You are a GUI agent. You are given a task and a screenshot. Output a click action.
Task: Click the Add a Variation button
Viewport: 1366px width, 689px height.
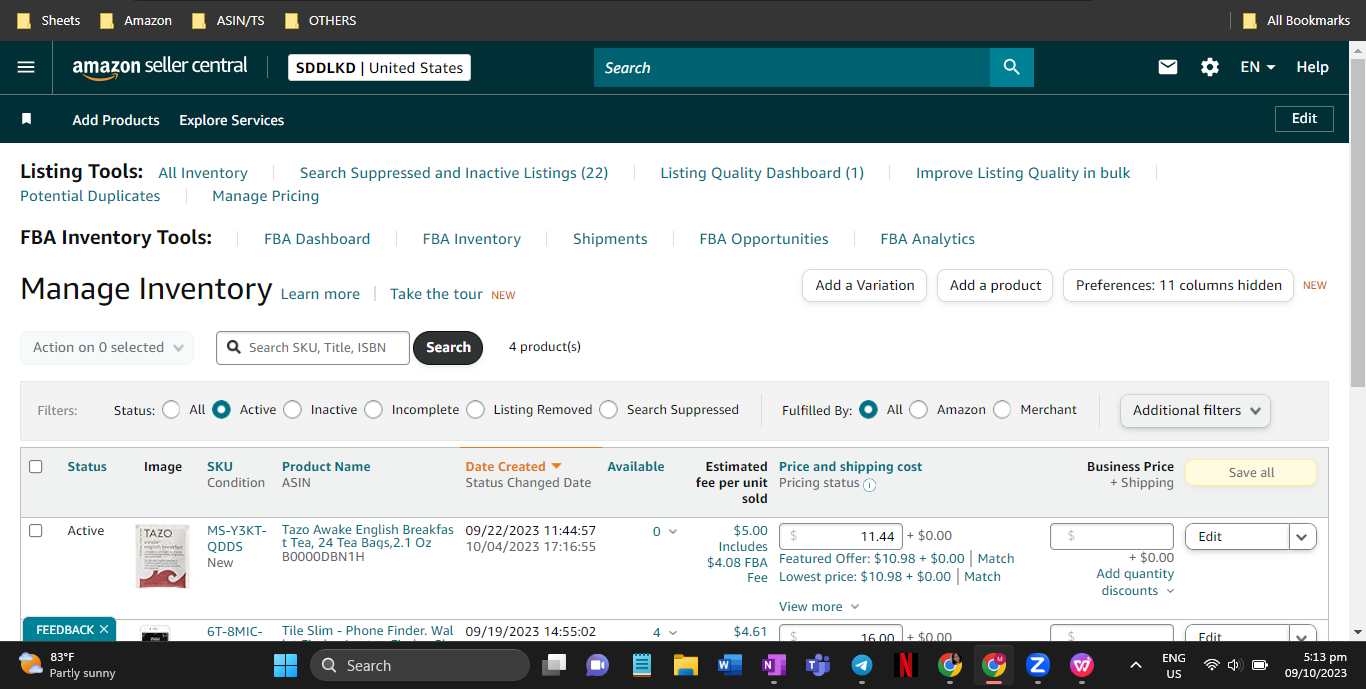865,285
